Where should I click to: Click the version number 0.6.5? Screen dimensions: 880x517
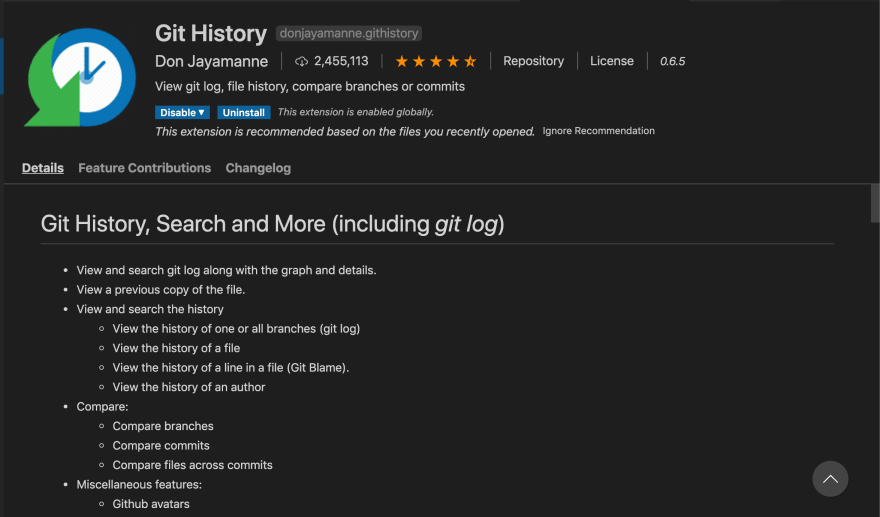pyautogui.click(x=672, y=61)
